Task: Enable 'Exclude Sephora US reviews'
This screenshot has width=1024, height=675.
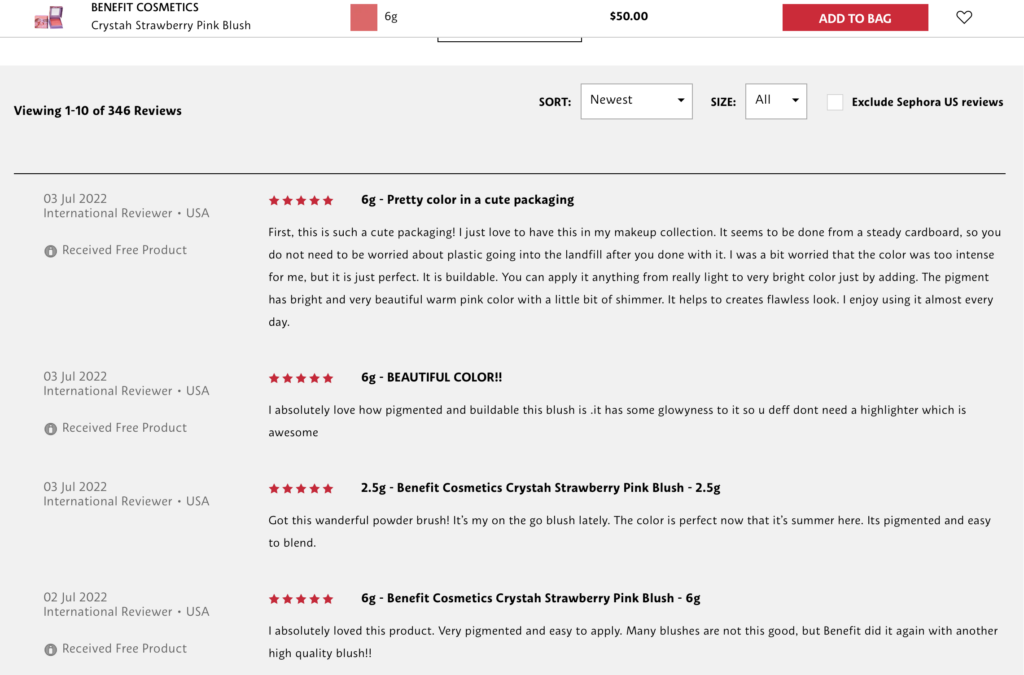Action: (835, 101)
